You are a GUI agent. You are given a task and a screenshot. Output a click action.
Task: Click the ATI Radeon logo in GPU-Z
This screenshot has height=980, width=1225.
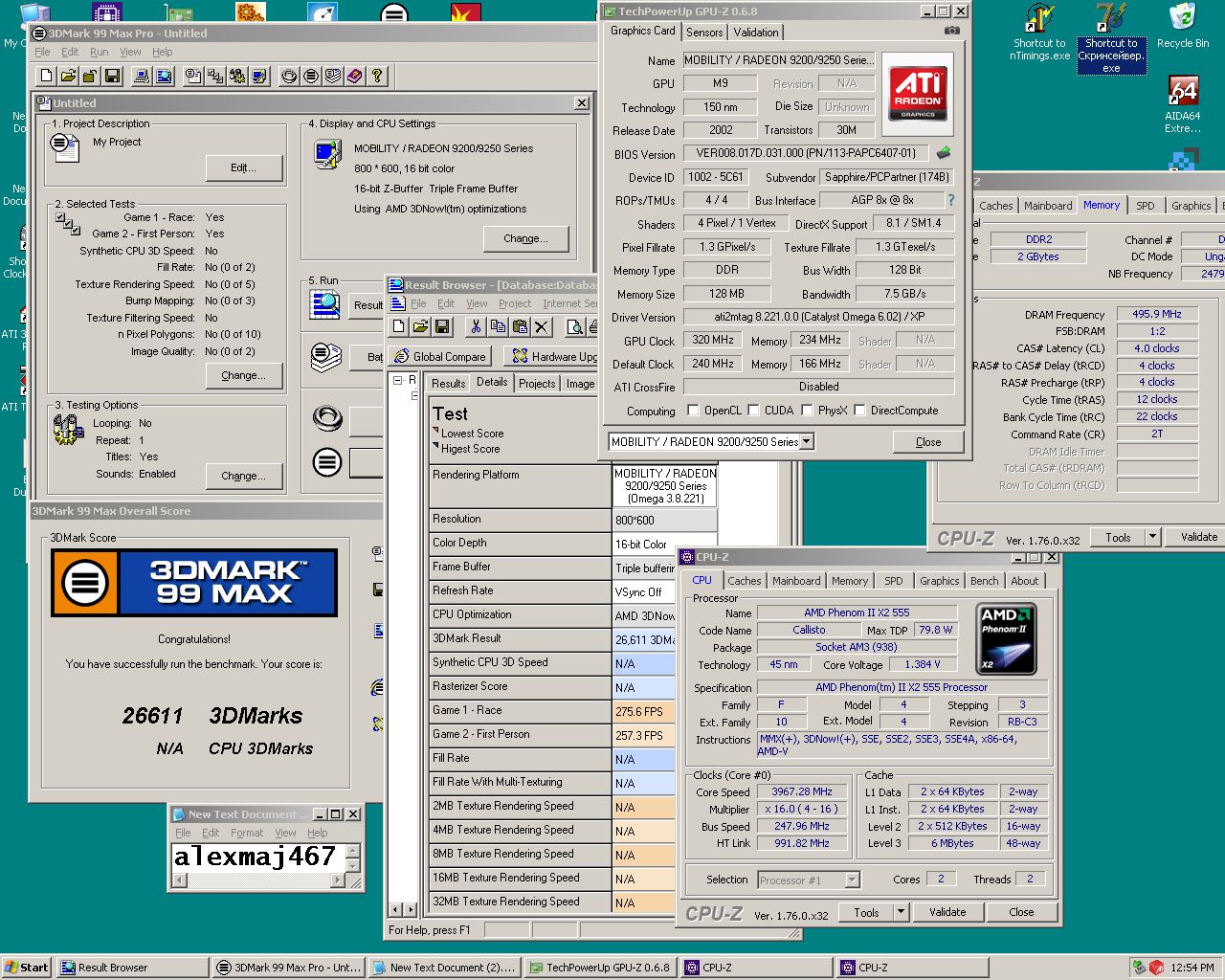point(918,92)
